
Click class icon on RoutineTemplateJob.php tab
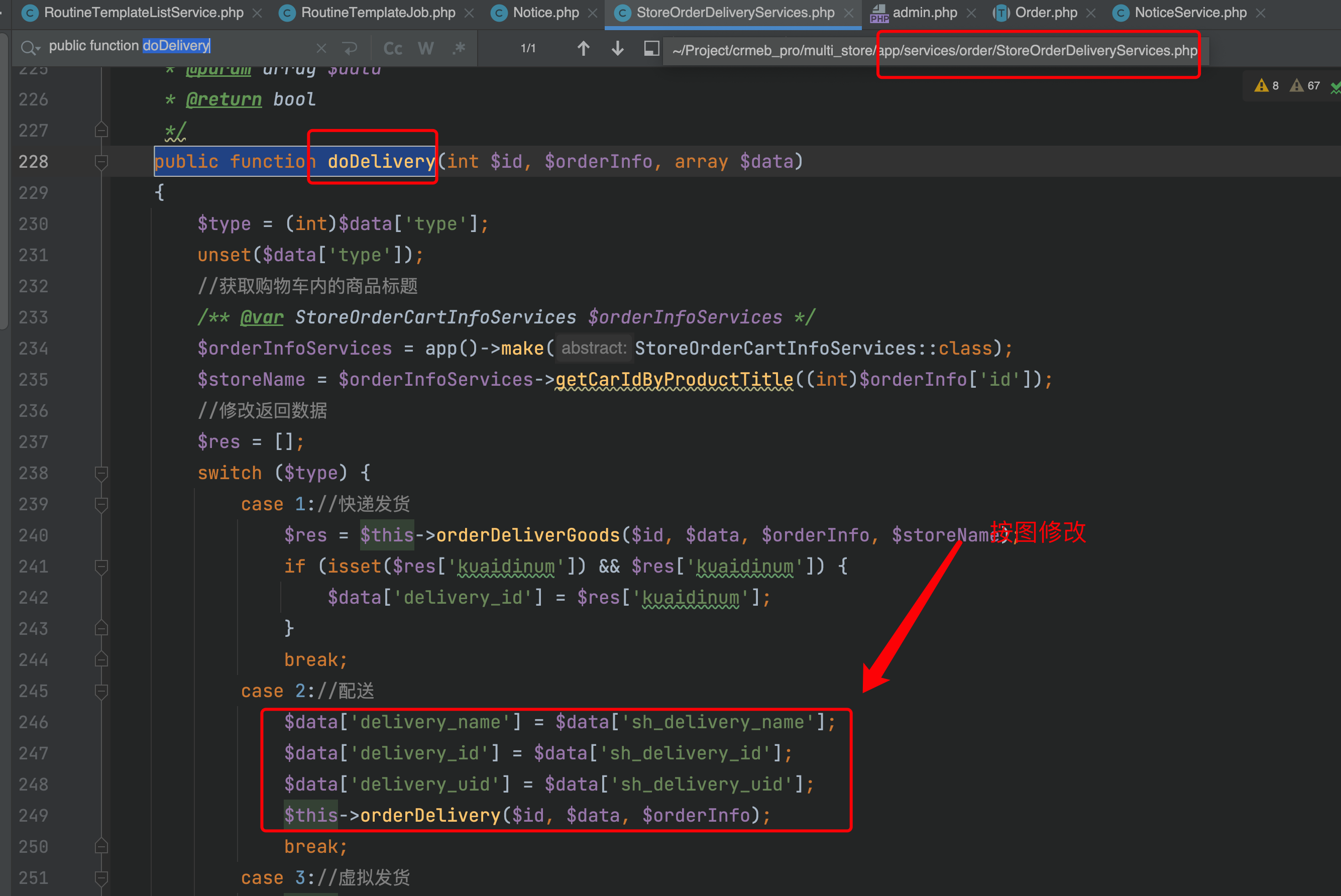[287, 13]
